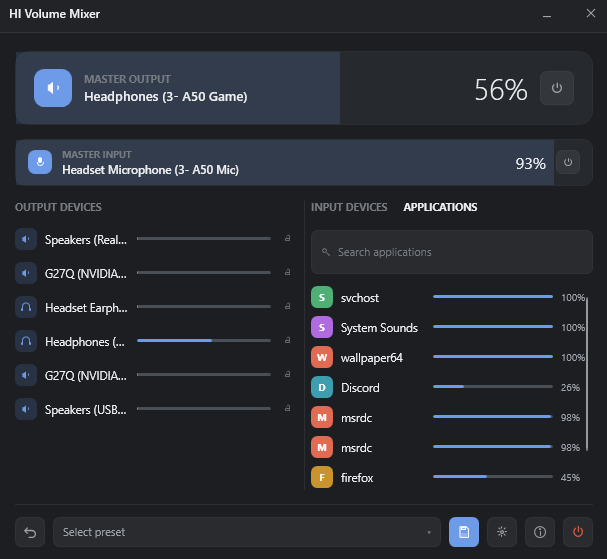Click the wallpaper64 W app icon
This screenshot has width=607, height=559.
pos(322,357)
